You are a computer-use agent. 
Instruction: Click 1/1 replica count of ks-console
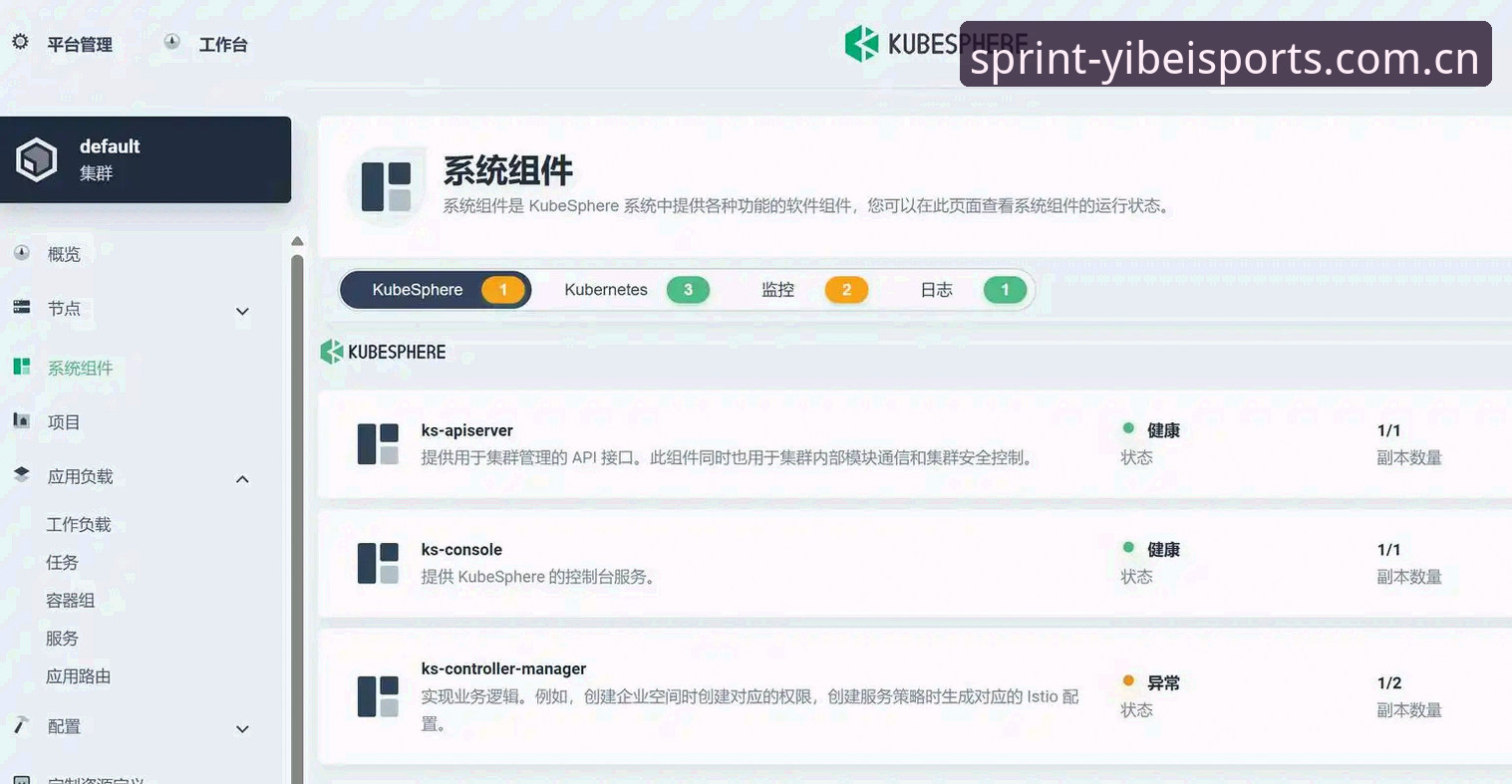tap(1388, 550)
